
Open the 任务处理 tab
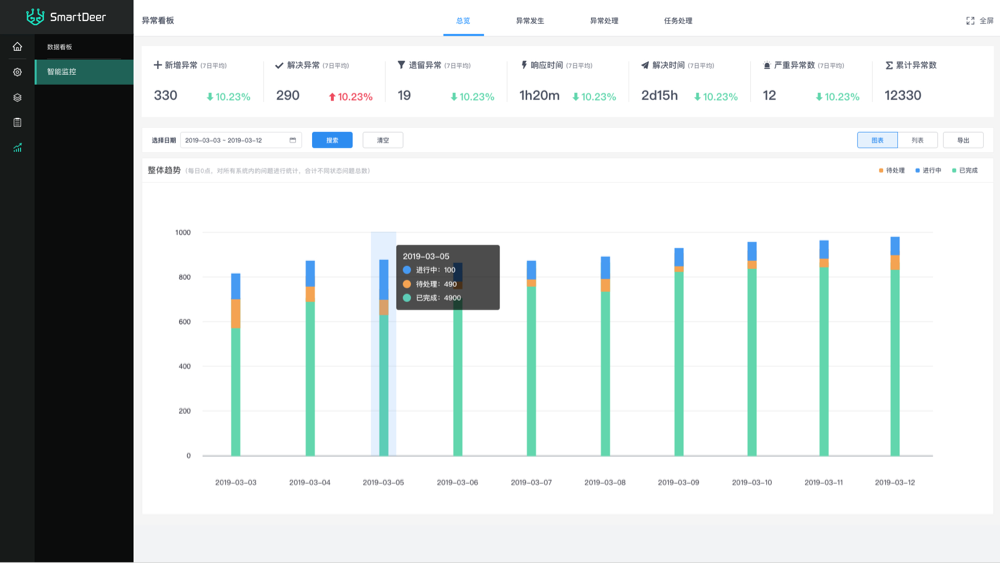(x=677, y=20)
